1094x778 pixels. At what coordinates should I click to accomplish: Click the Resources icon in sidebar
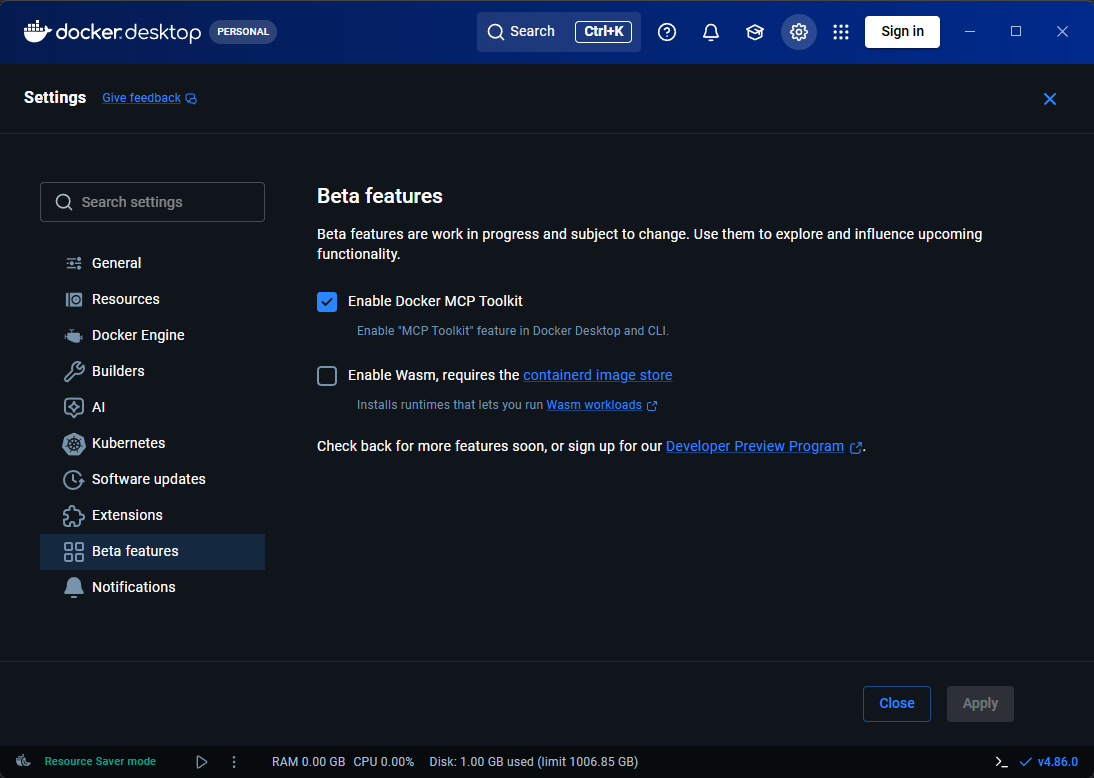coord(73,299)
